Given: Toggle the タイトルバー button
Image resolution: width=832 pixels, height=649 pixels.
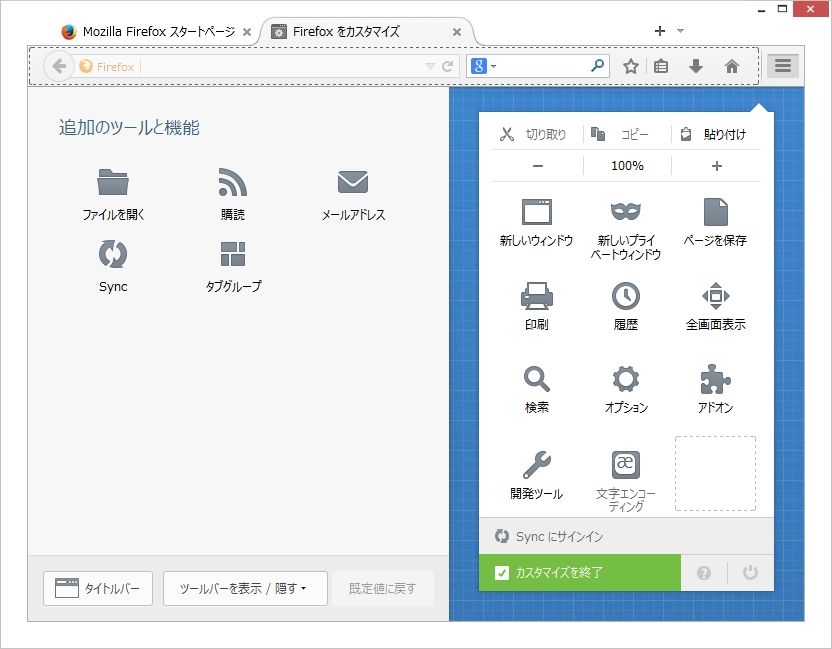Looking at the screenshot, I should coord(98,588).
